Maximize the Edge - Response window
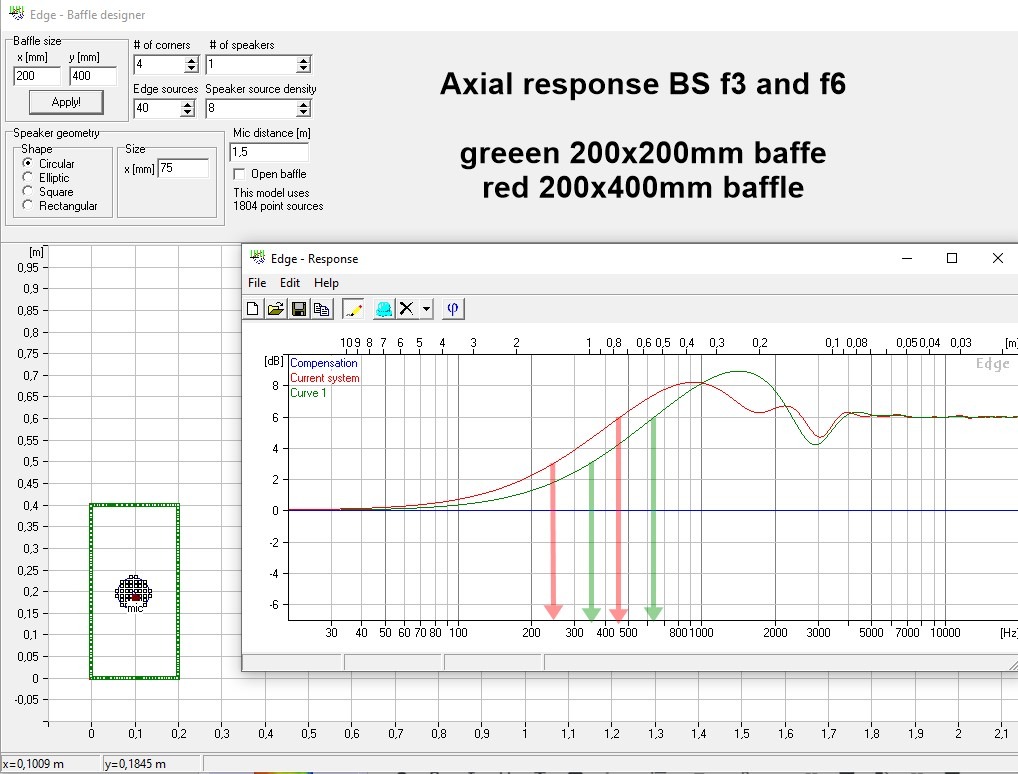This screenshot has width=1018, height=774. pyautogui.click(x=952, y=258)
